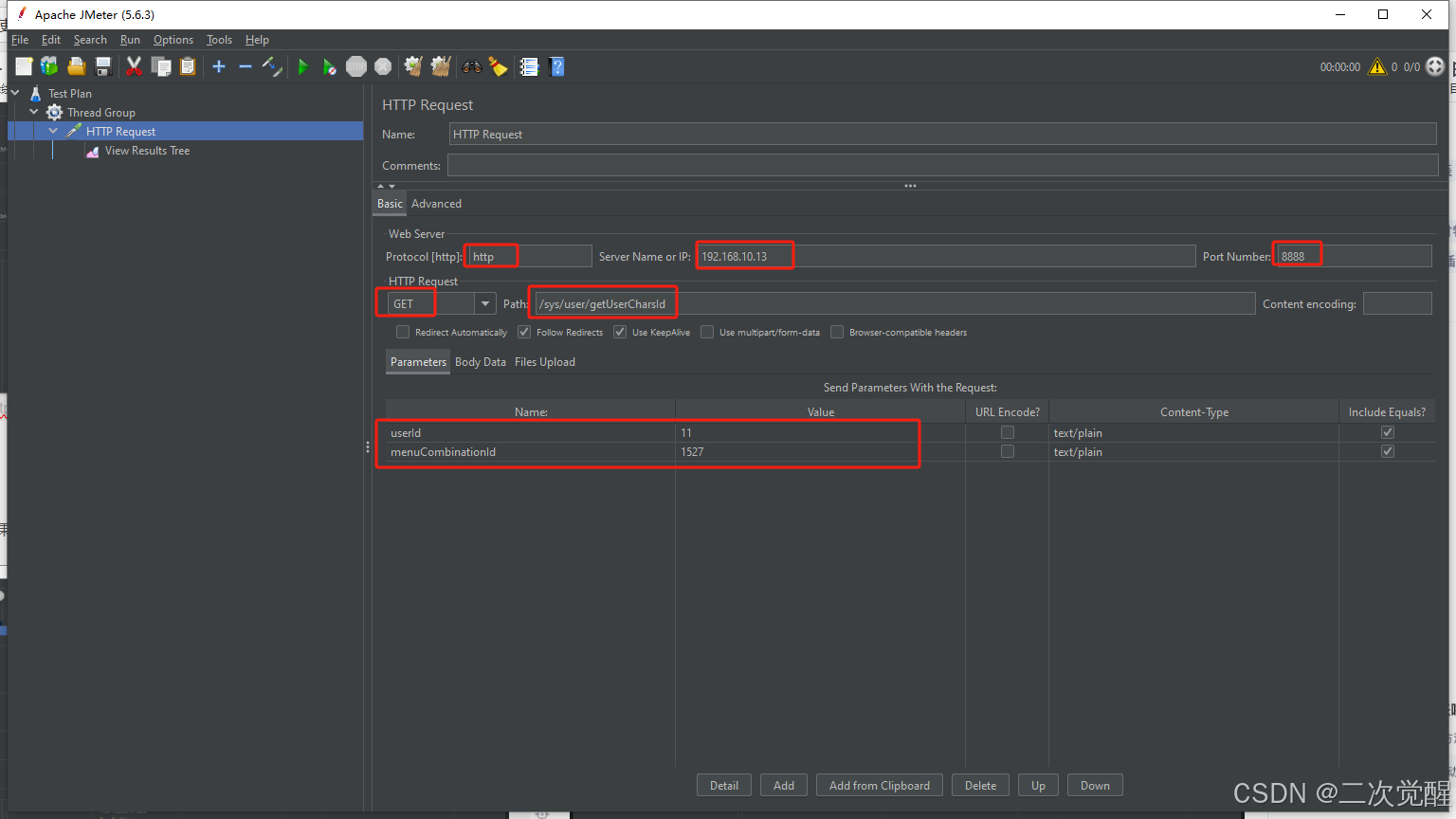This screenshot has width=1456, height=819.
Task: Open the Options menu
Action: pyautogui.click(x=173, y=40)
